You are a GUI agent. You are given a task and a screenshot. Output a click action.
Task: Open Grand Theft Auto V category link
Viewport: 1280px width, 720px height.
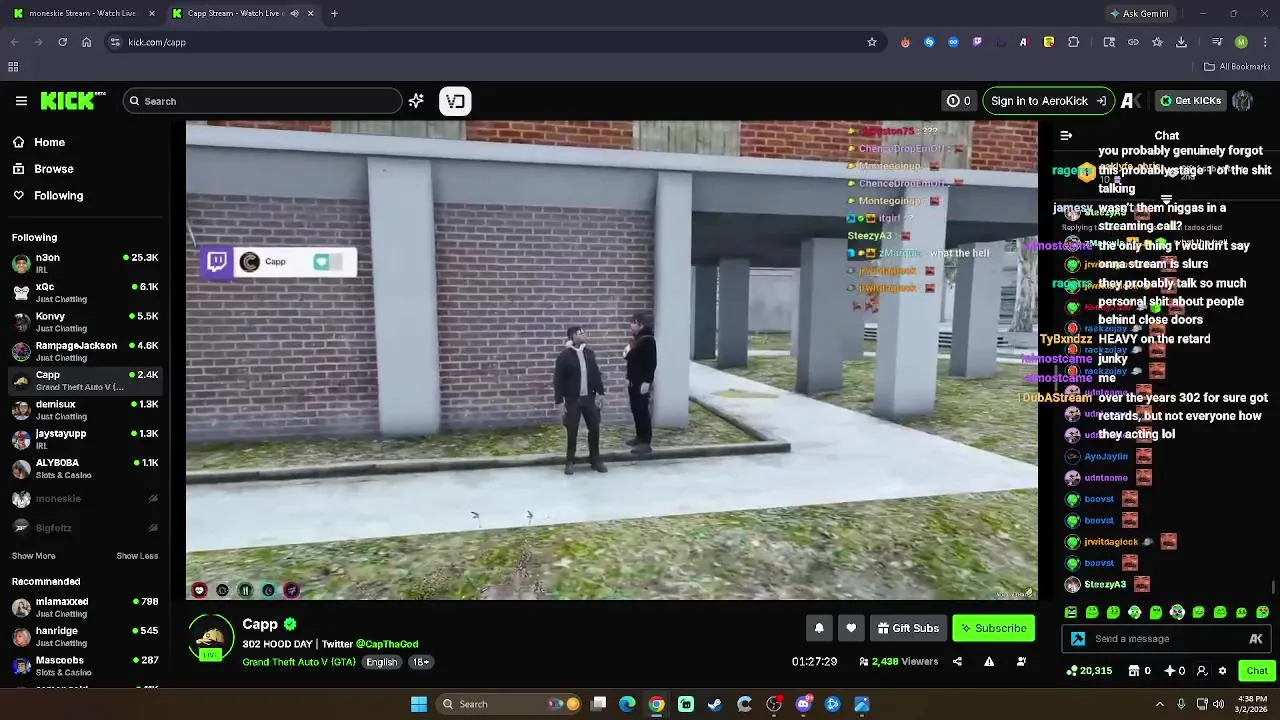tap(299, 662)
